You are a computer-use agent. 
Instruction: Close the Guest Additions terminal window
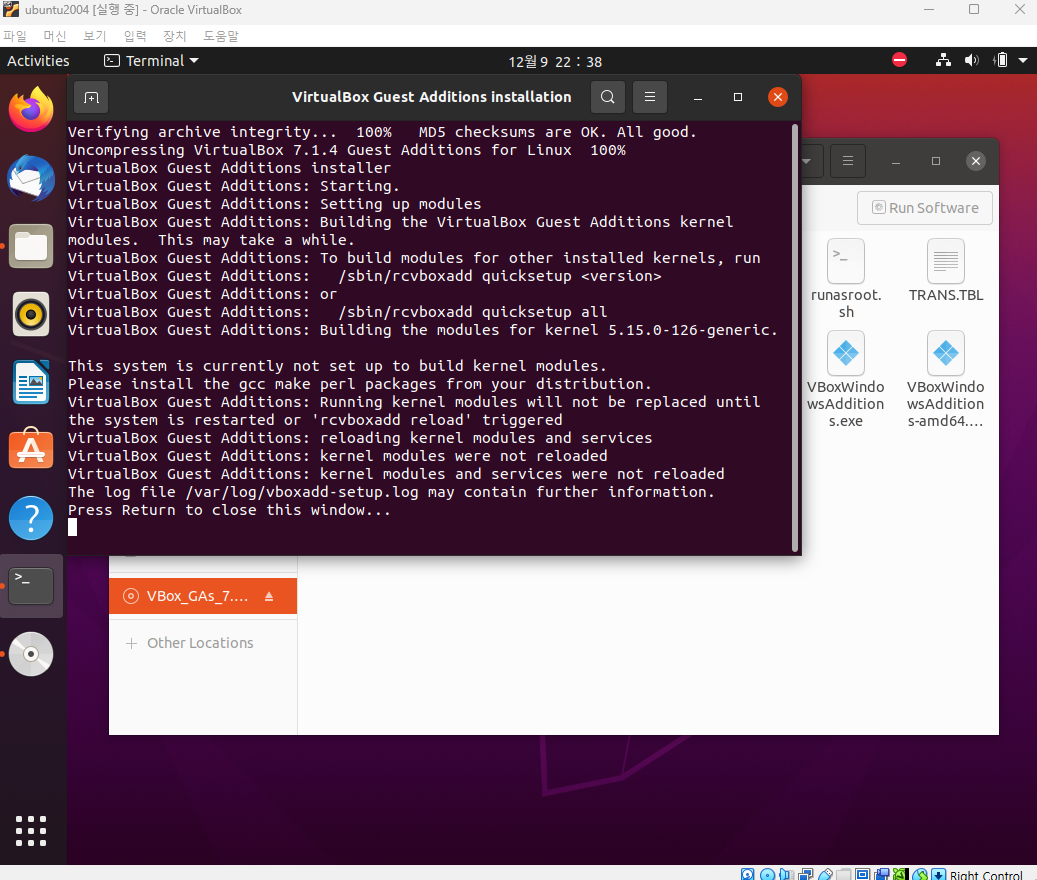pyautogui.click(x=778, y=97)
